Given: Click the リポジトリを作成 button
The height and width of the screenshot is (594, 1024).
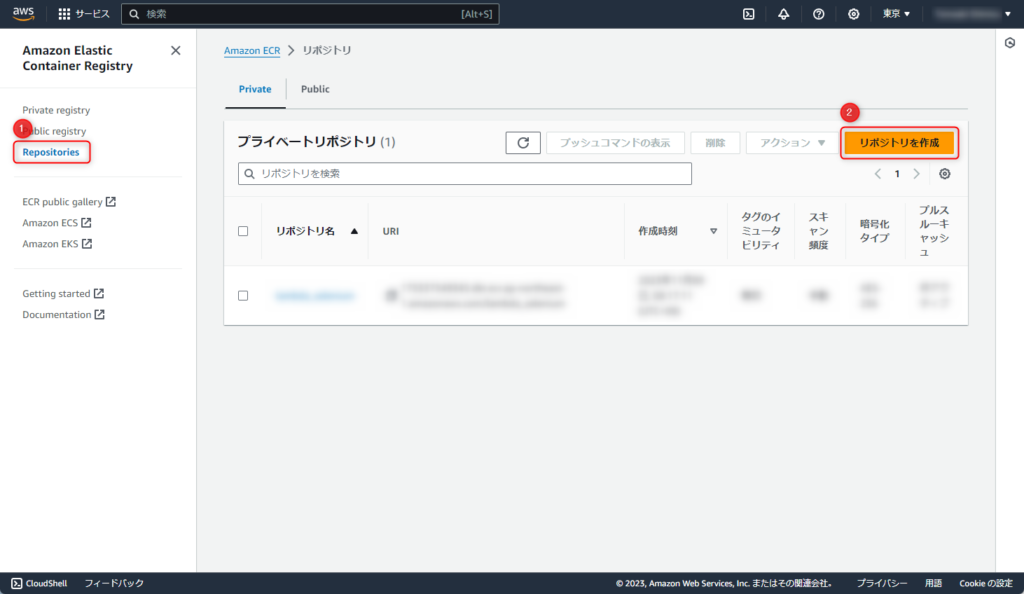Looking at the screenshot, I should (x=899, y=143).
